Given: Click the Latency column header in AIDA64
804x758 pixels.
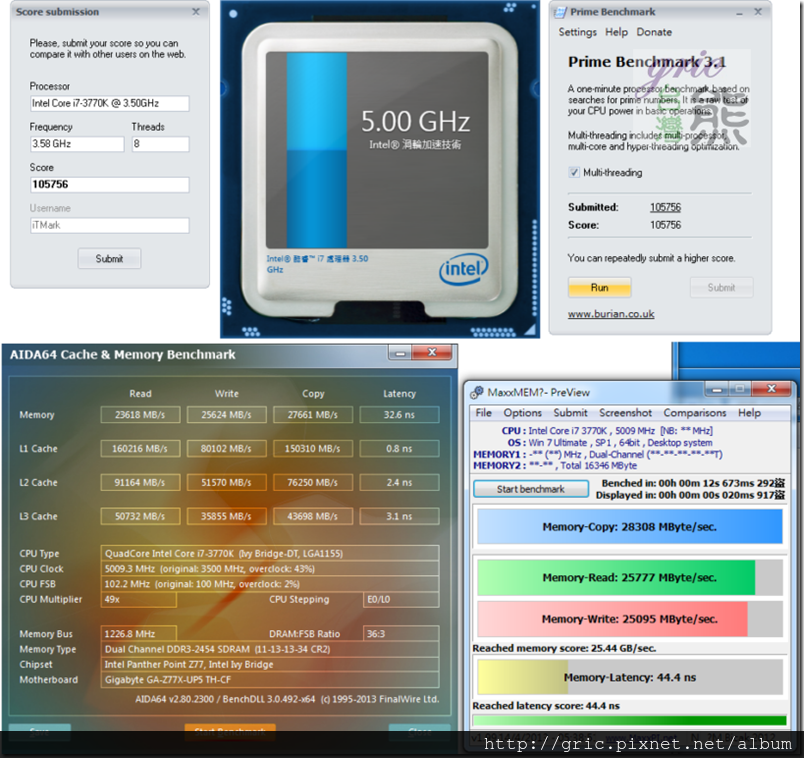Looking at the screenshot, I should [399, 394].
